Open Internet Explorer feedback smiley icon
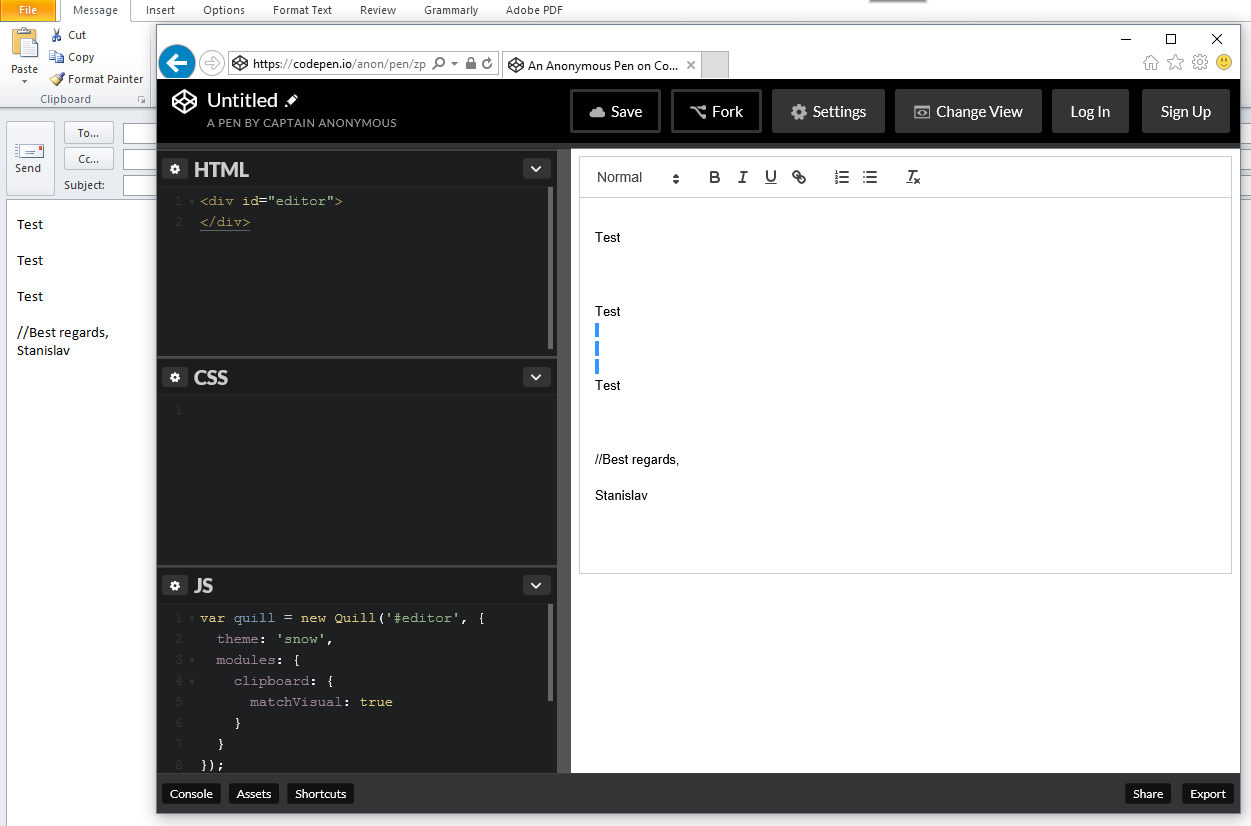The image size is (1251, 826). point(1223,62)
